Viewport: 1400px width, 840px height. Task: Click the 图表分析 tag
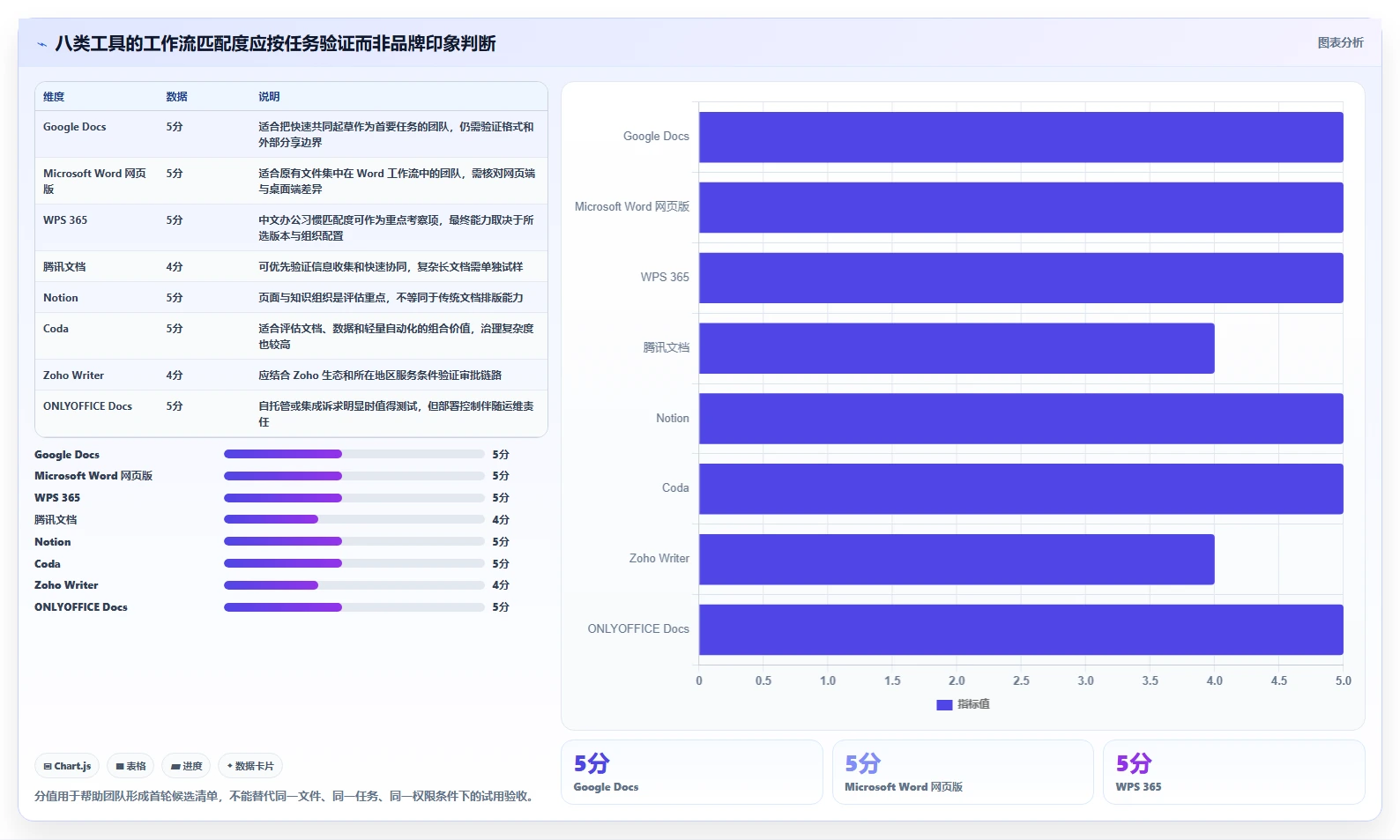click(1340, 42)
